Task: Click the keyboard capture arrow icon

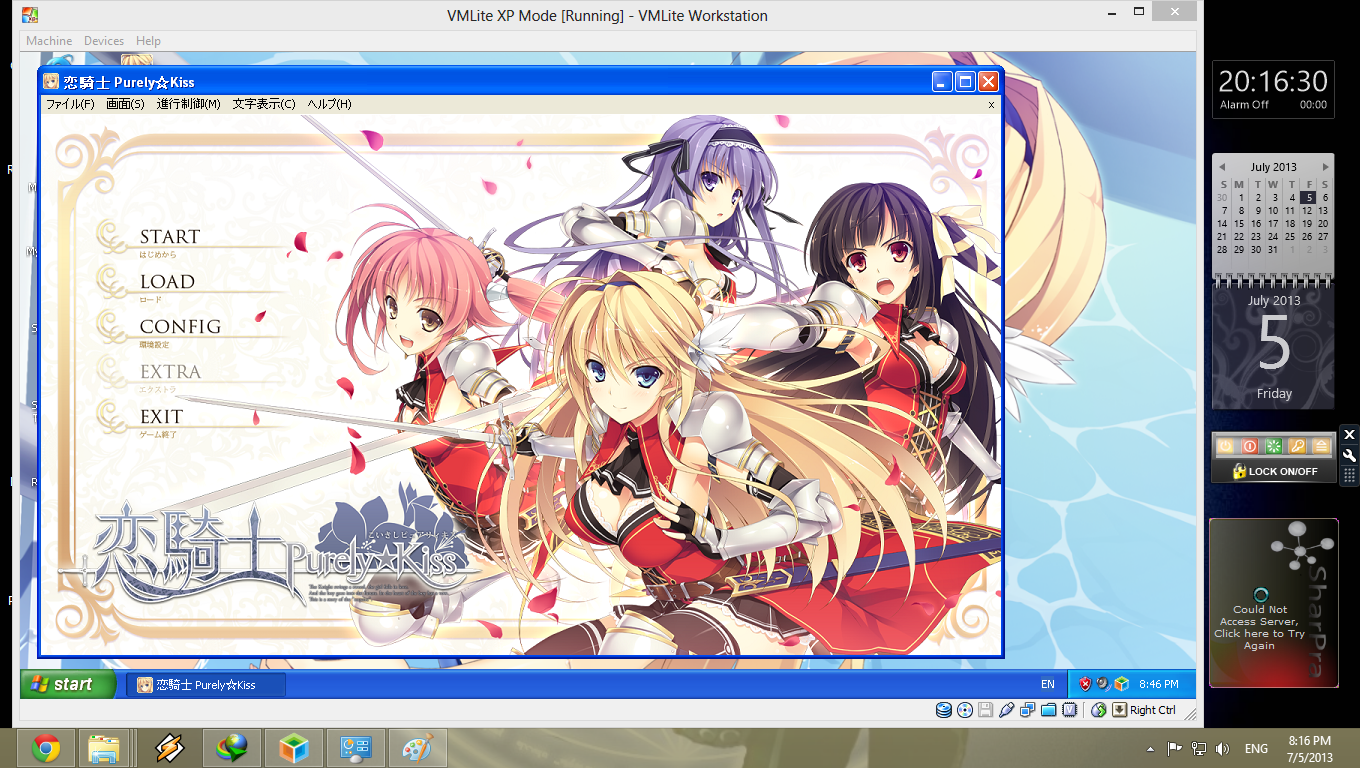Action: pyautogui.click(x=1120, y=710)
